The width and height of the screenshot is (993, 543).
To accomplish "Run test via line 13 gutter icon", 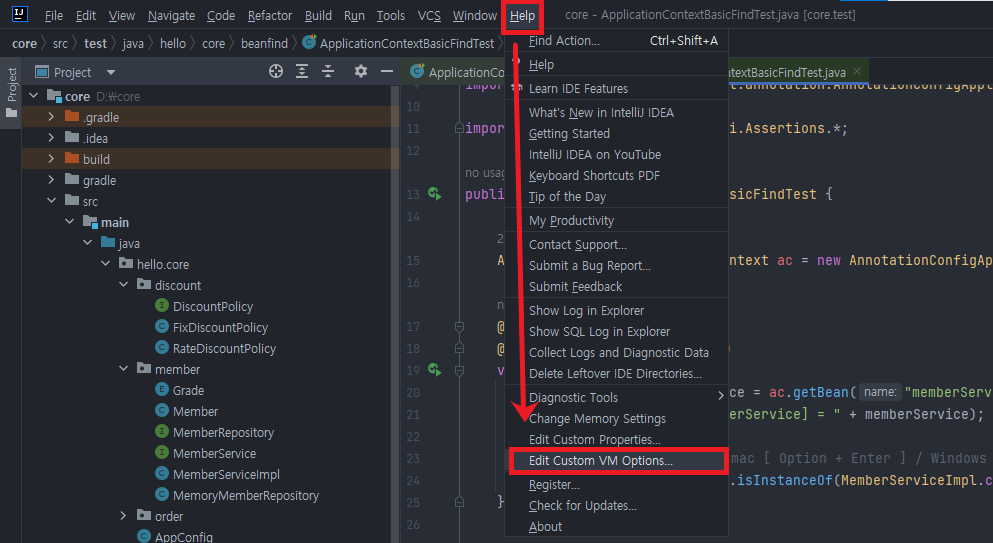I will coord(434,194).
